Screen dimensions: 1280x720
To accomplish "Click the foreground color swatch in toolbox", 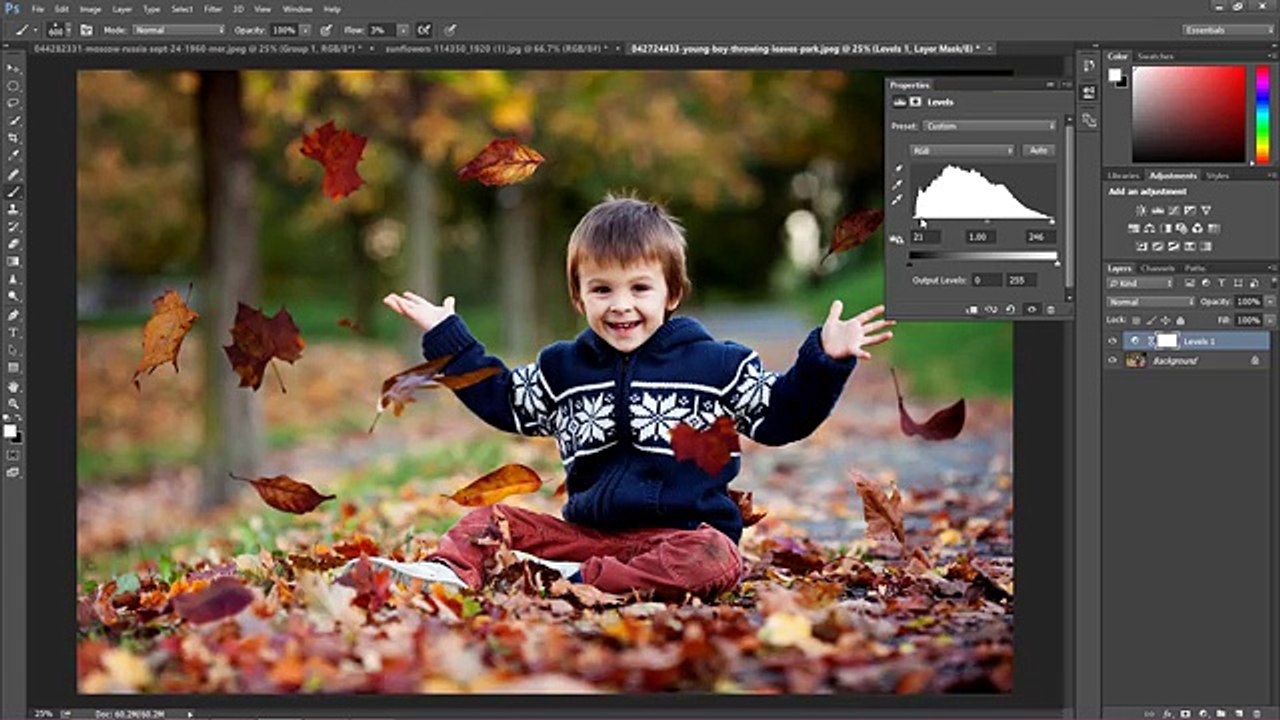I will pyautogui.click(x=10, y=431).
